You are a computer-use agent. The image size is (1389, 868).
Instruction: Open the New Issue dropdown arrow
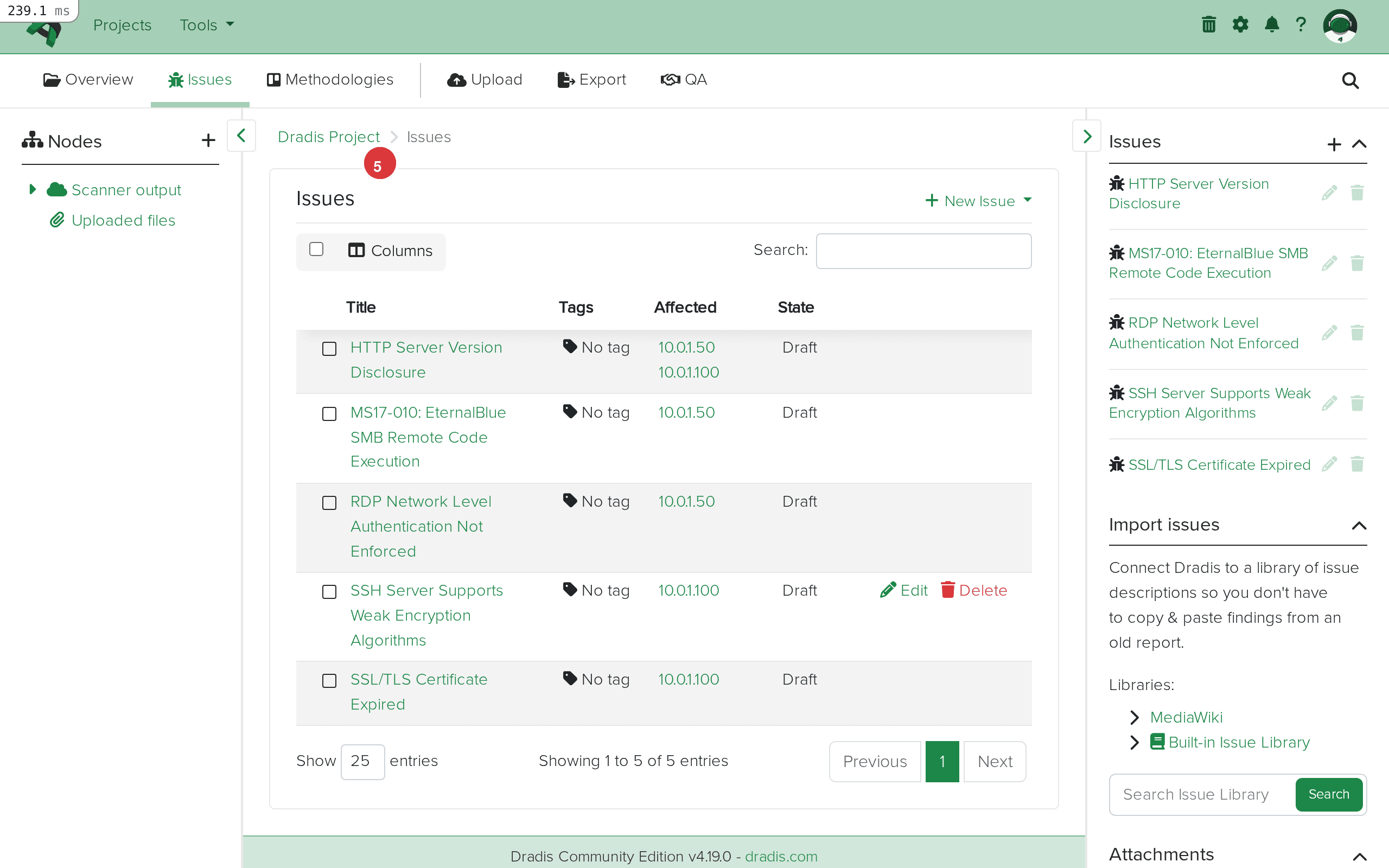coord(1028,201)
